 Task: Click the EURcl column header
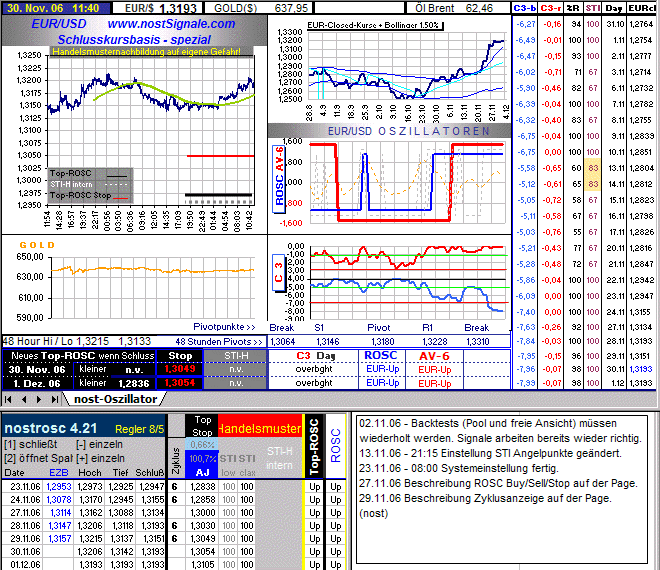[641, 8]
